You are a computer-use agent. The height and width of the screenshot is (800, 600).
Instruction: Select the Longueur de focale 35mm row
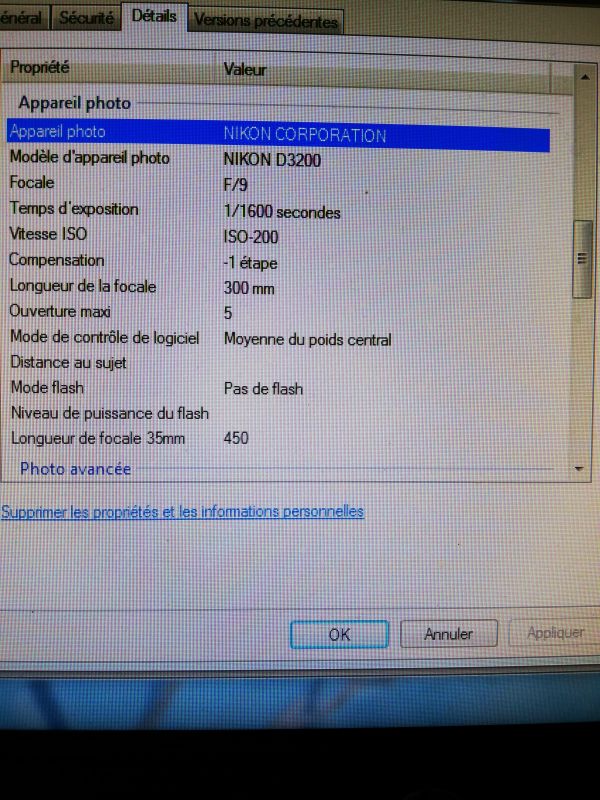278,438
